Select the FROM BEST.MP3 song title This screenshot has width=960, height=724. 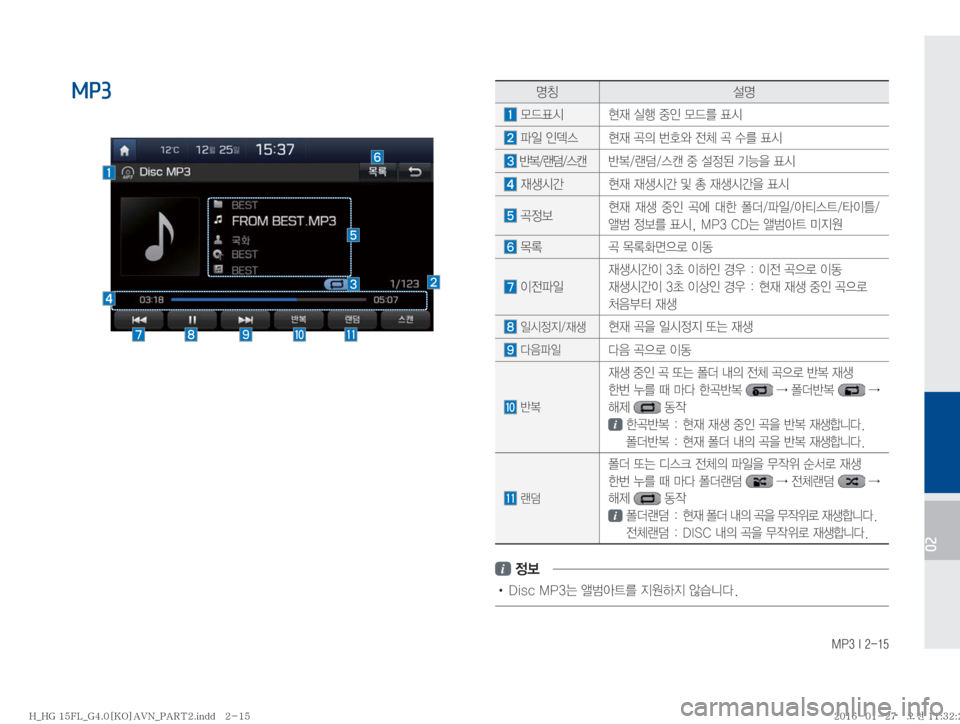pos(283,220)
